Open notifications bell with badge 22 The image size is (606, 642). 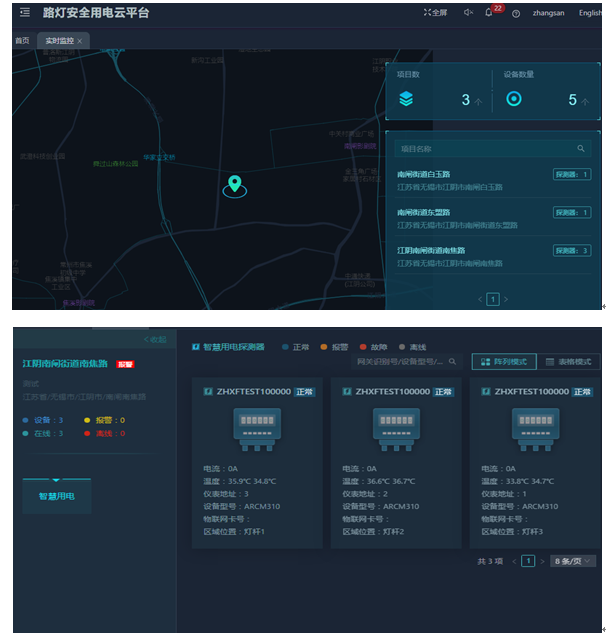pyautogui.click(x=489, y=13)
